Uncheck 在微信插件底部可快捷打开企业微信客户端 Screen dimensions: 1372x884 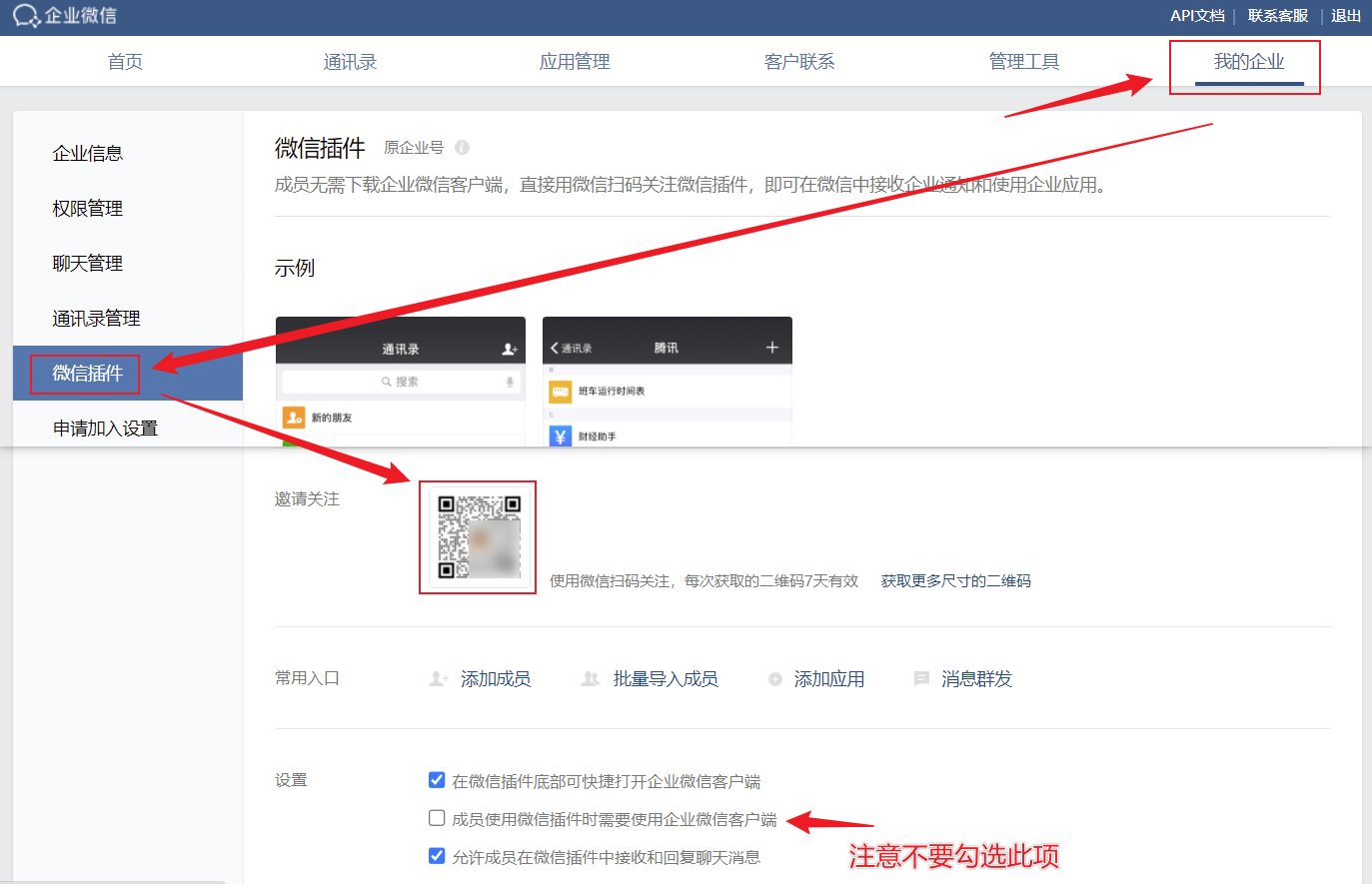437,780
